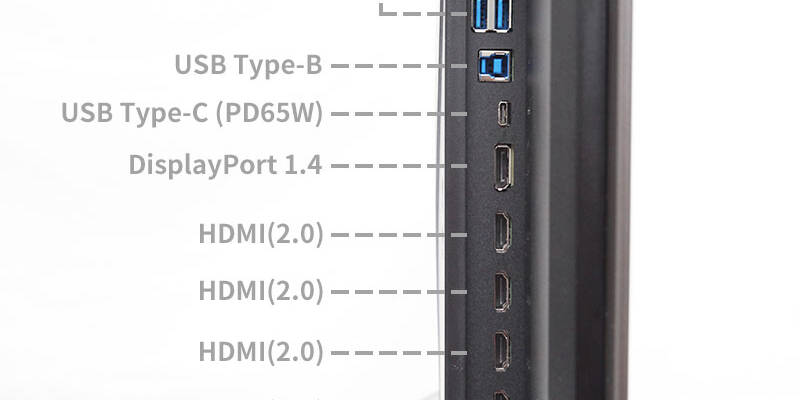This screenshot has height=400, width=800.
Task: Click the third HDMI(2.0) label
Action: point(261,352)
